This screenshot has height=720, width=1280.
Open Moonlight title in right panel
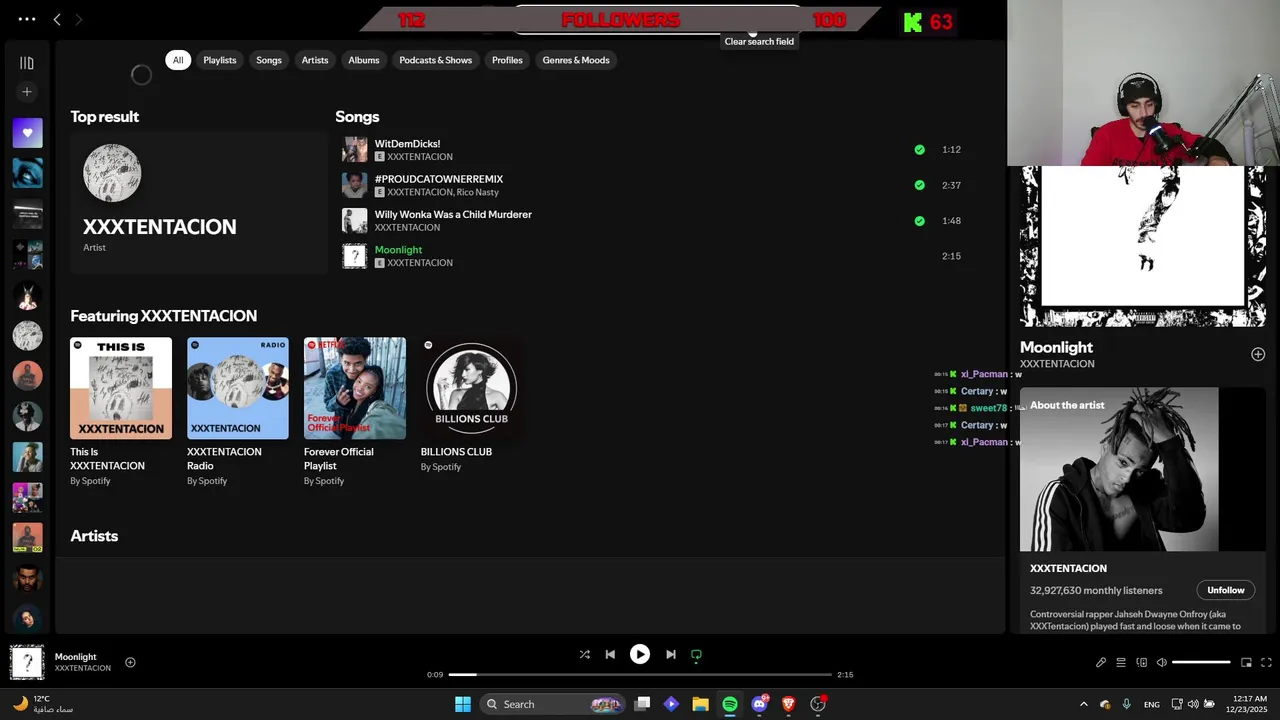tap(1056, 347)
